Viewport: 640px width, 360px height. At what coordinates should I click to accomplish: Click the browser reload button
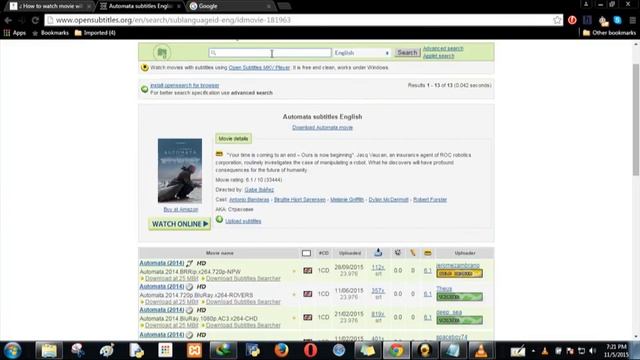[x=36, y=20]
